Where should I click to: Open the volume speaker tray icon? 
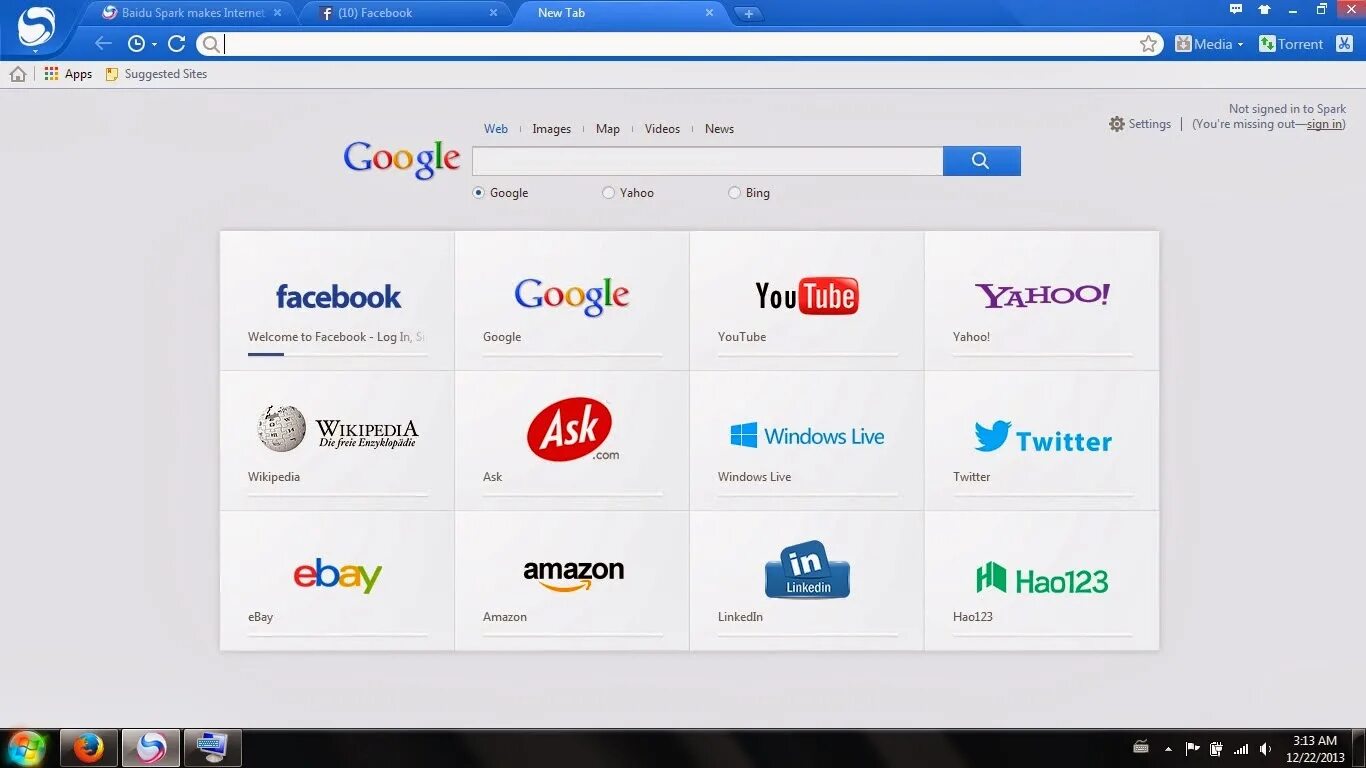pos(1265,748)
